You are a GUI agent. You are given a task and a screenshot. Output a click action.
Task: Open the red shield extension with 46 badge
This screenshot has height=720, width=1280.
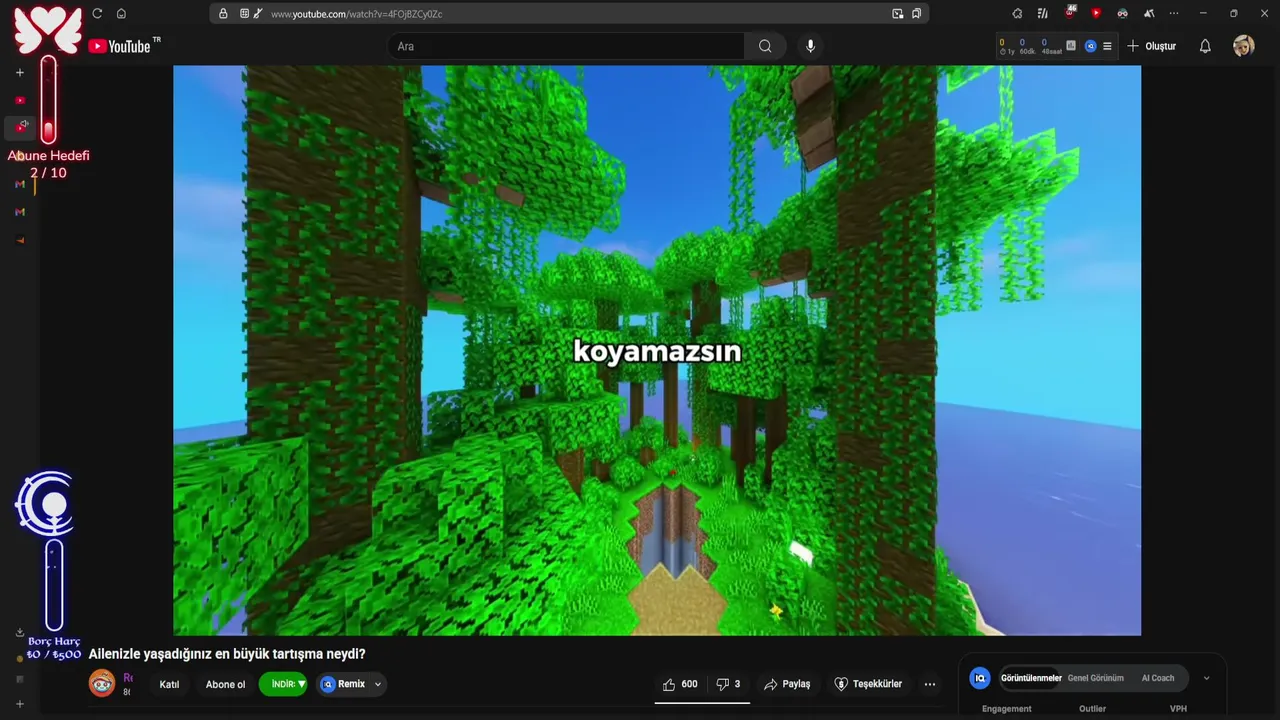tap(1070, 13)
